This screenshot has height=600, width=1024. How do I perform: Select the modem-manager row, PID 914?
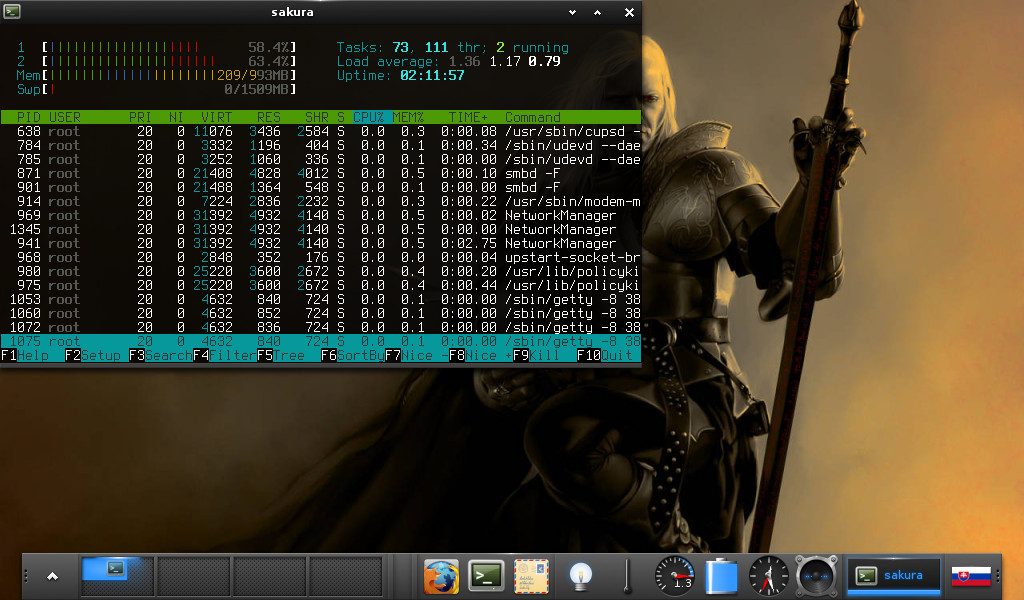pyautogui.click(x=321, y=201)
